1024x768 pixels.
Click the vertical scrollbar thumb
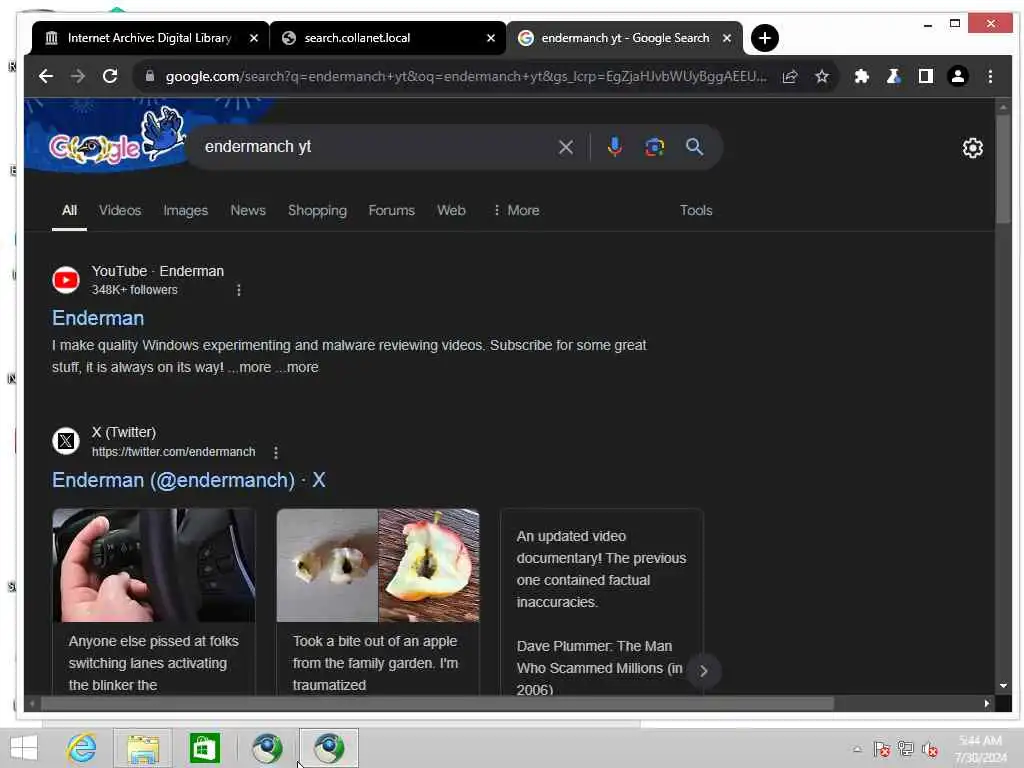pyautogui.click(x=1002, y=170)
